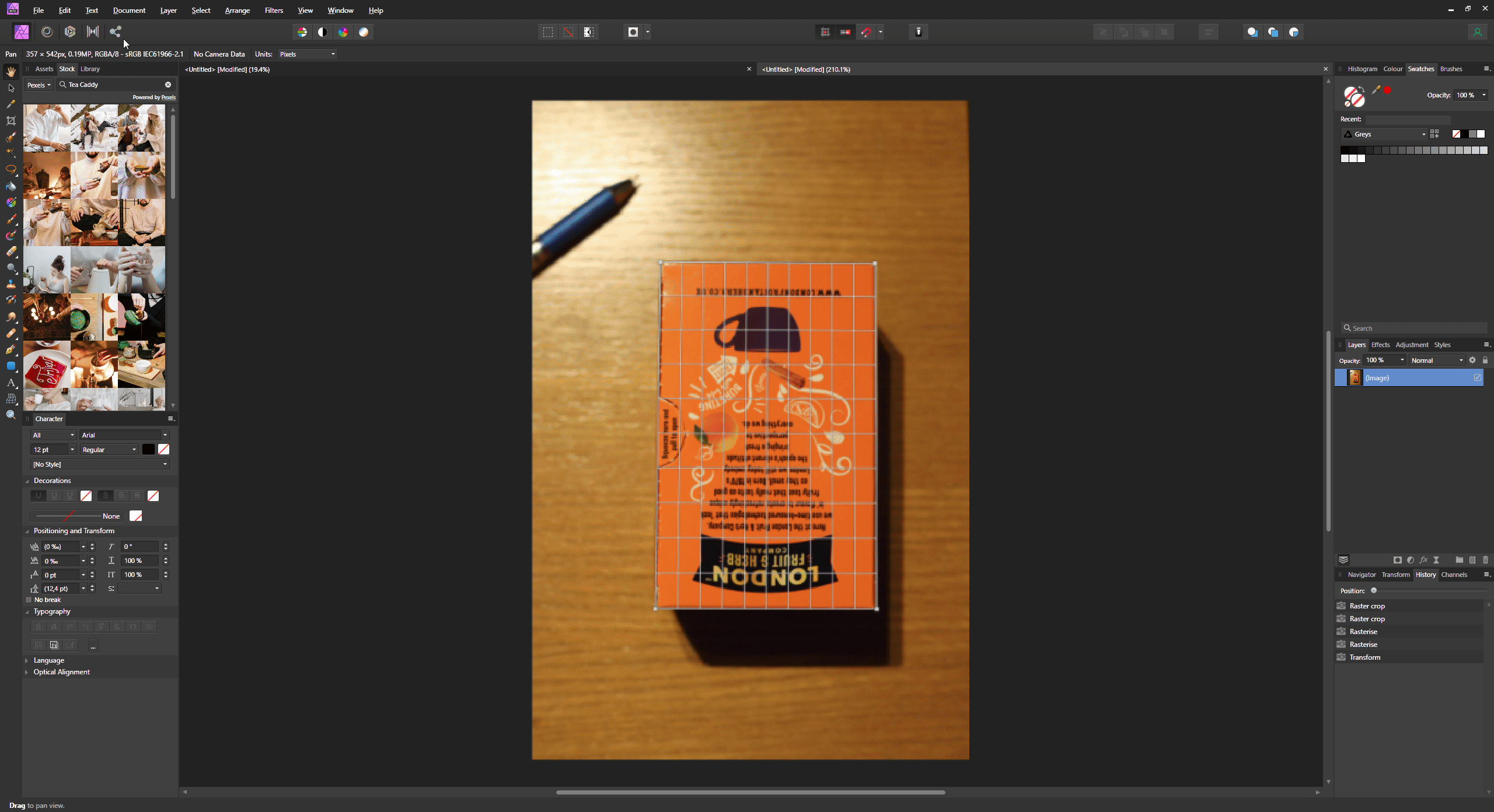This screenshot has width=1494, height=812.
Task: Switch to Liquify Persona
Action: click(47, 32)
